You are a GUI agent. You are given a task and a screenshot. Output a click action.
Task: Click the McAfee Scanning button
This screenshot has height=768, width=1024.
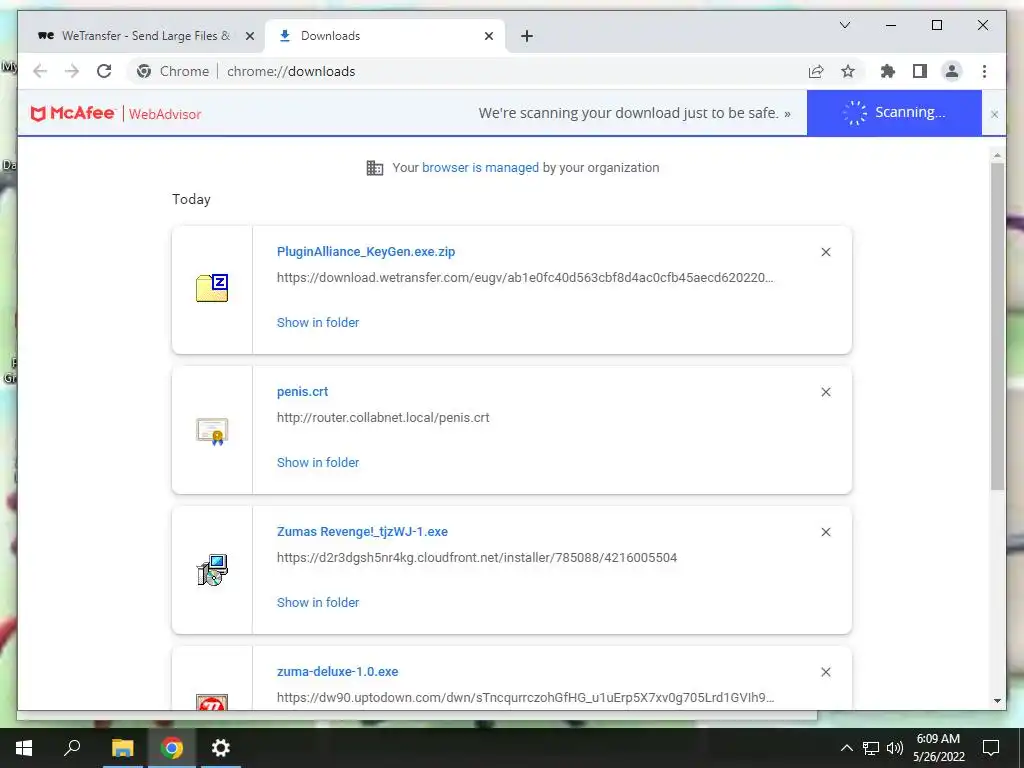tap(894, 113)
